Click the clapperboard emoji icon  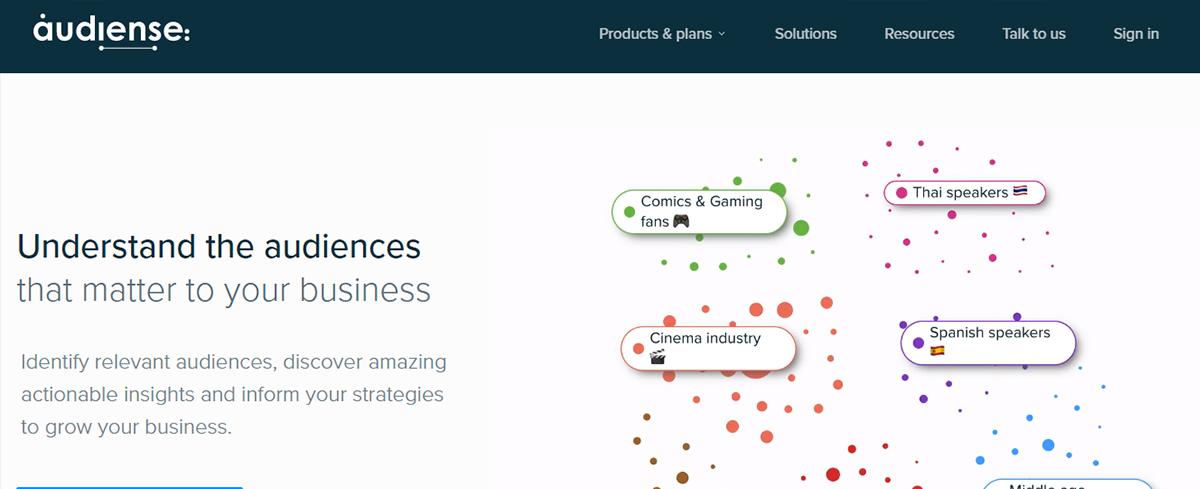tap(658, 357)
